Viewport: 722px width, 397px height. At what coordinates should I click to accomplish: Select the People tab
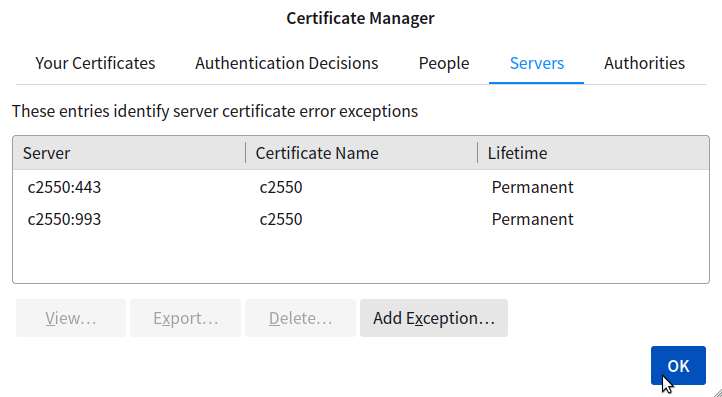444,63
